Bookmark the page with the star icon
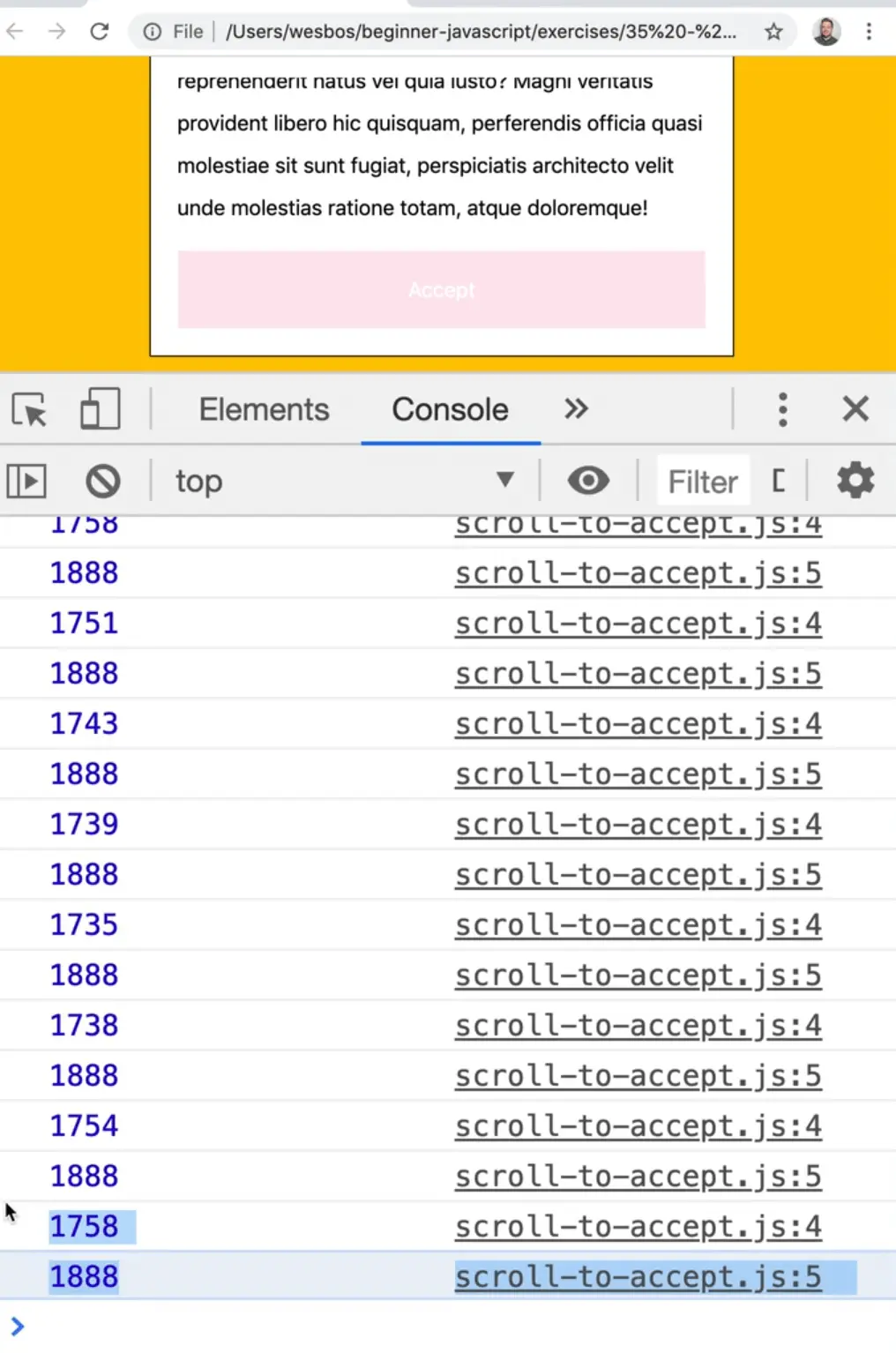This screenshot has width=896, height=1353. click(x=773, y=32)
